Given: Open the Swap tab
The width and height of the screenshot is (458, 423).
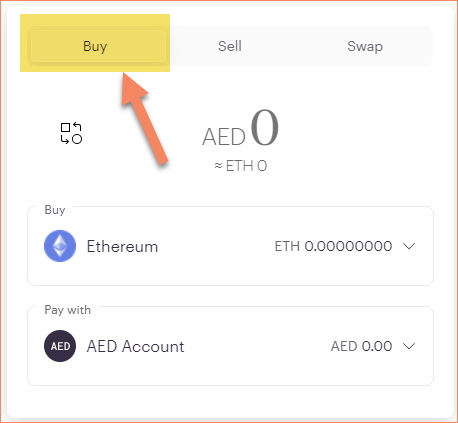Looking at the screenshot, I should coord(365,46).
